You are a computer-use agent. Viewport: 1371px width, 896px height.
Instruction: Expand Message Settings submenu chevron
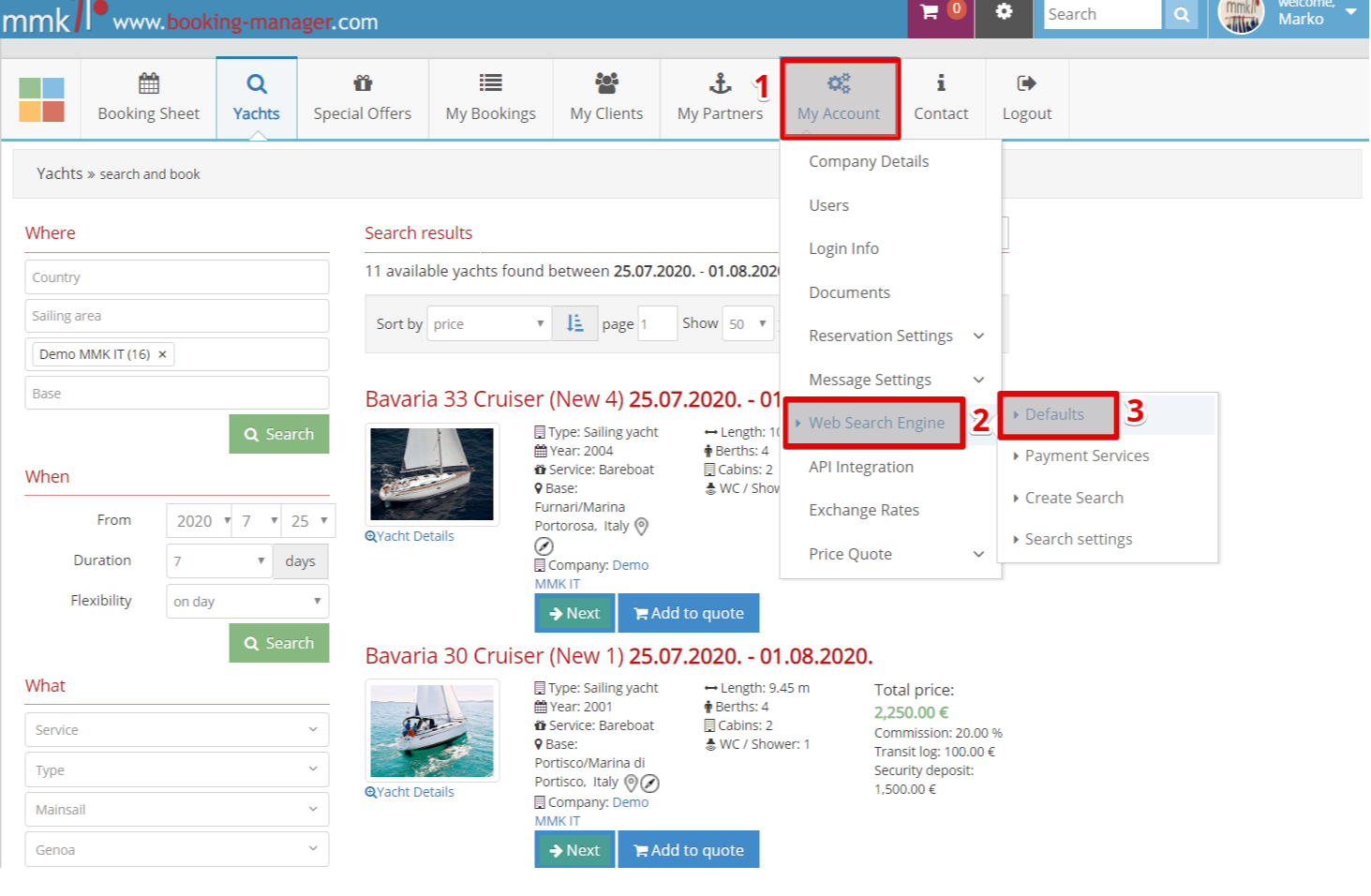point(978,380)
